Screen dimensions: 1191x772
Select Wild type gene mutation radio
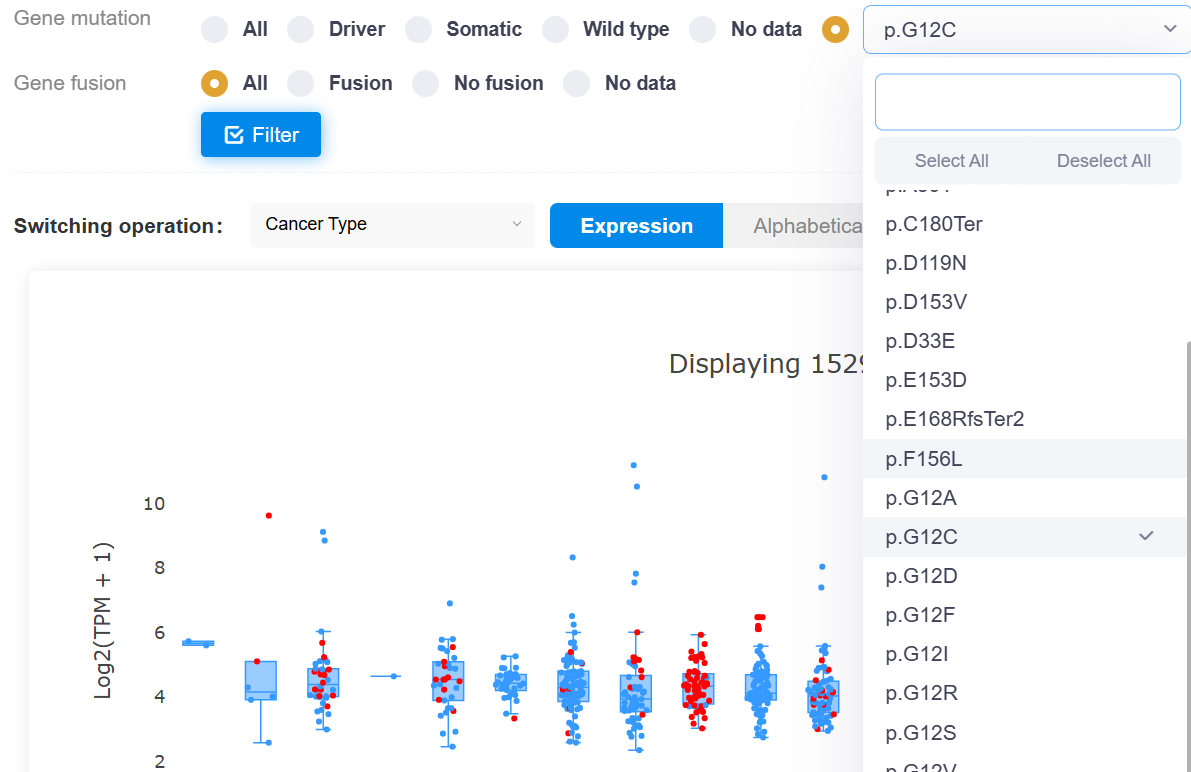tap(555, 30)
